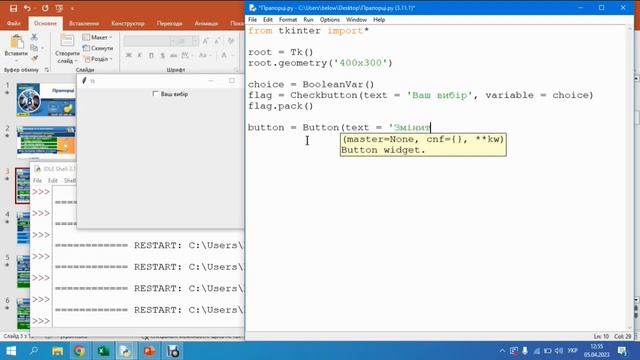Click the Створити слайд icon
The image size is (640, 360).
tap(67, 41)
